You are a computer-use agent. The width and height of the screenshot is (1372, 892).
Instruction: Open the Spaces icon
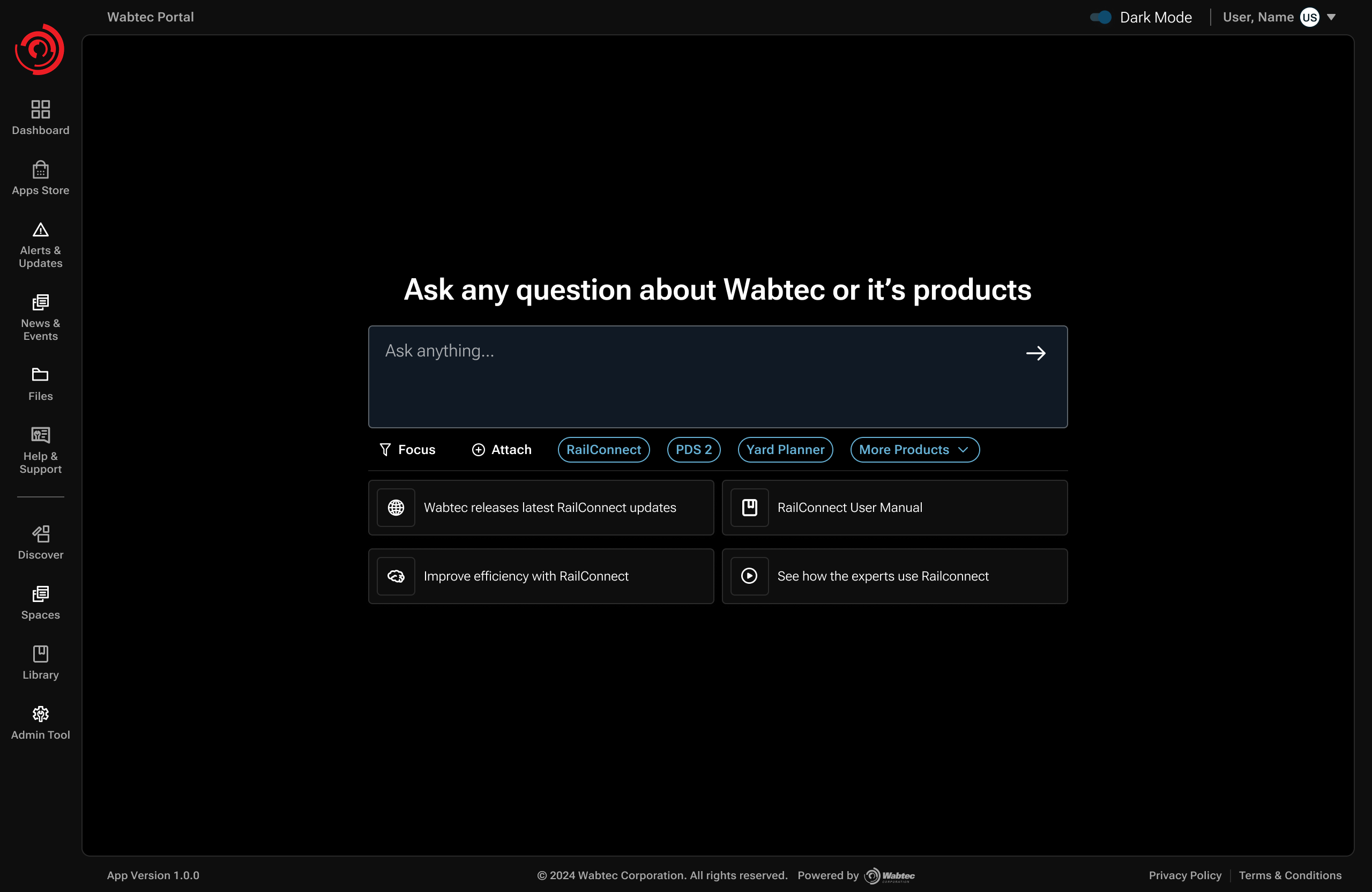(x=40, y=594)
